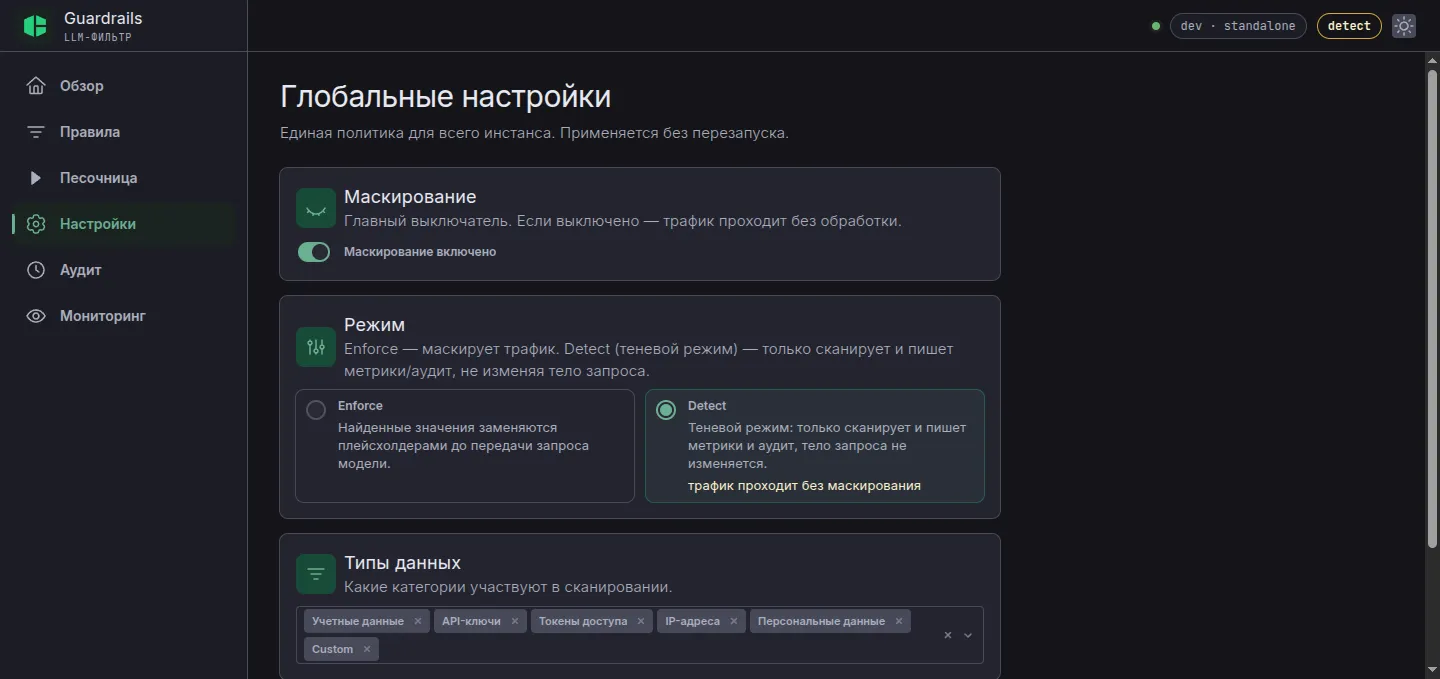Open the Настройки page

coord(124,224)
